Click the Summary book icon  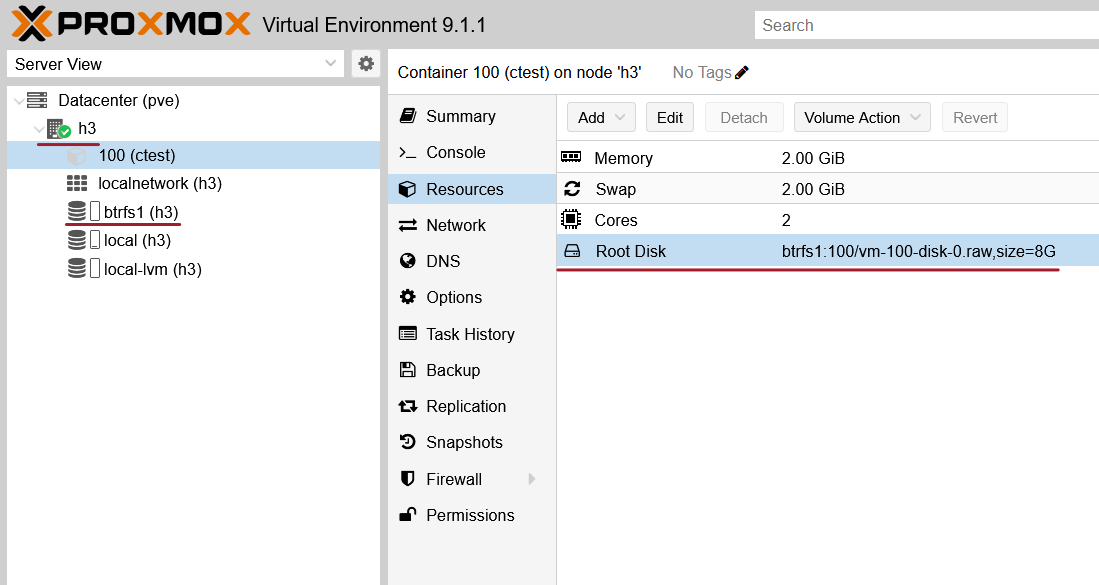(407, 116)
